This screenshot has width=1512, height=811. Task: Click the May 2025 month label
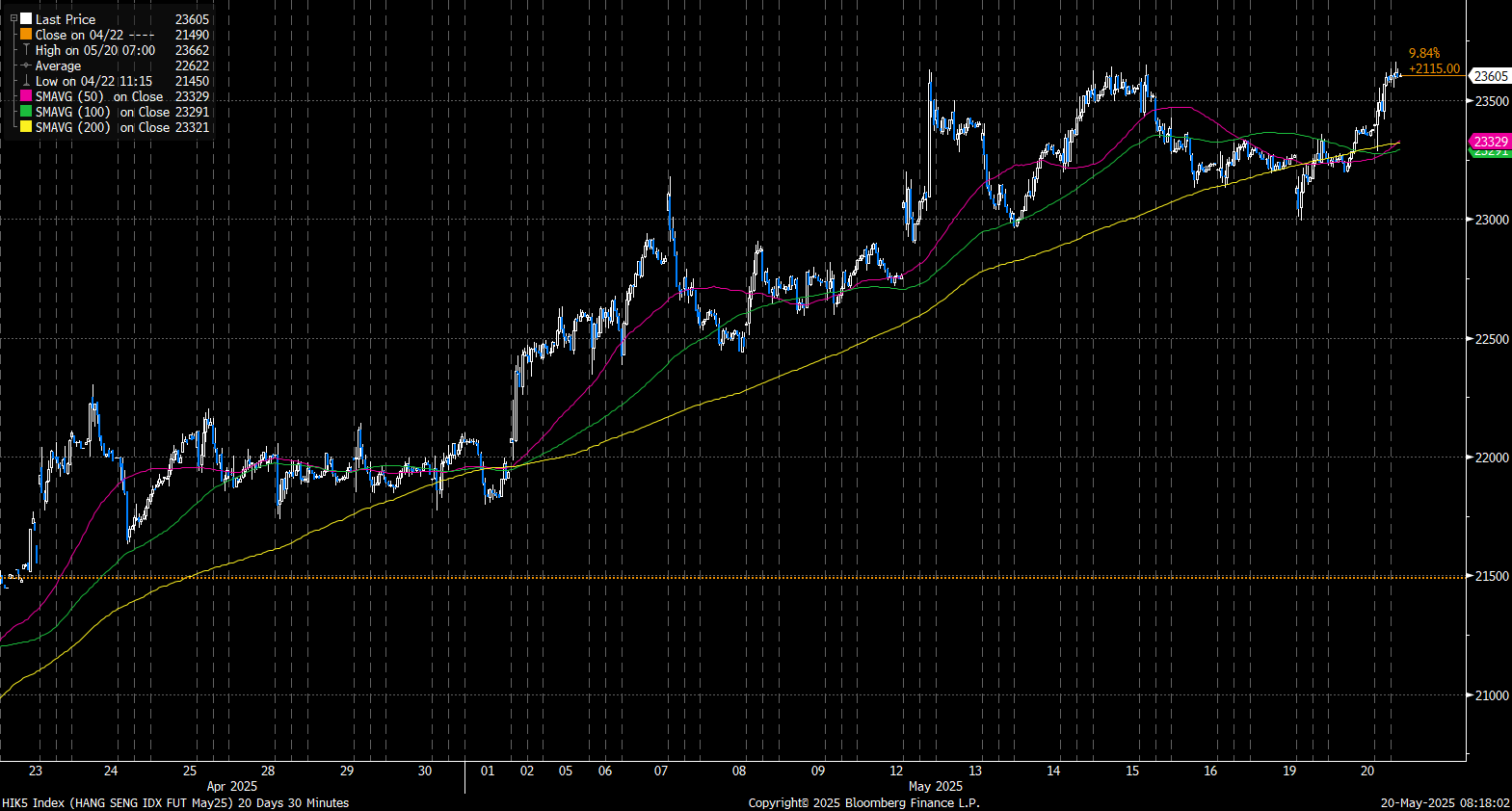(935, 786)
